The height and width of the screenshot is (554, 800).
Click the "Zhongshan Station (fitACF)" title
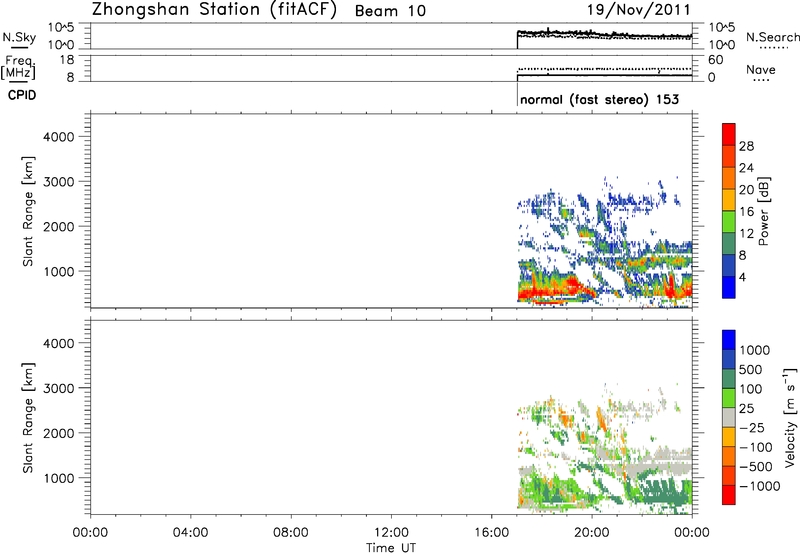(214, 10)
